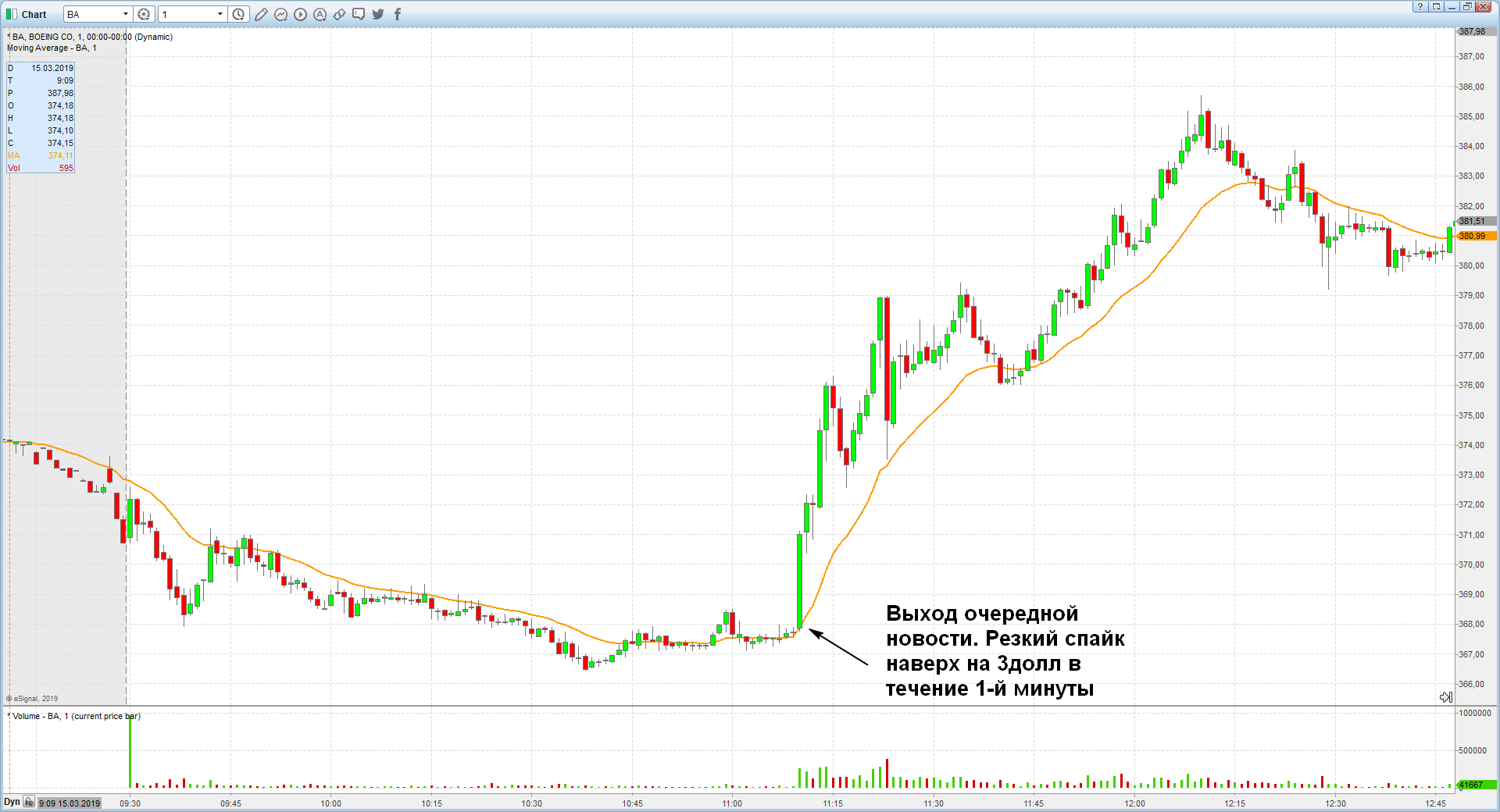
Task: Open the alerts 'A' circle icon
Action: pyautogui.click(x=320, y=14)
